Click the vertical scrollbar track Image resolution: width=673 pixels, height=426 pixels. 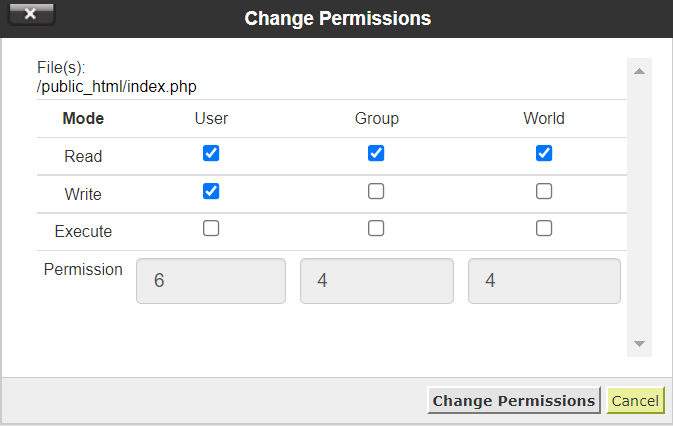639,200
